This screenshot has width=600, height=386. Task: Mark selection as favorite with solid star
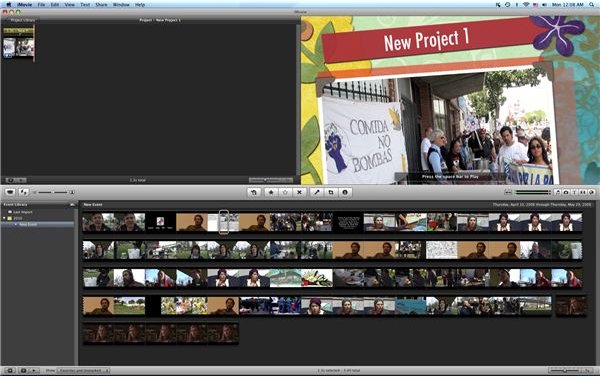(x=271, y=192)
